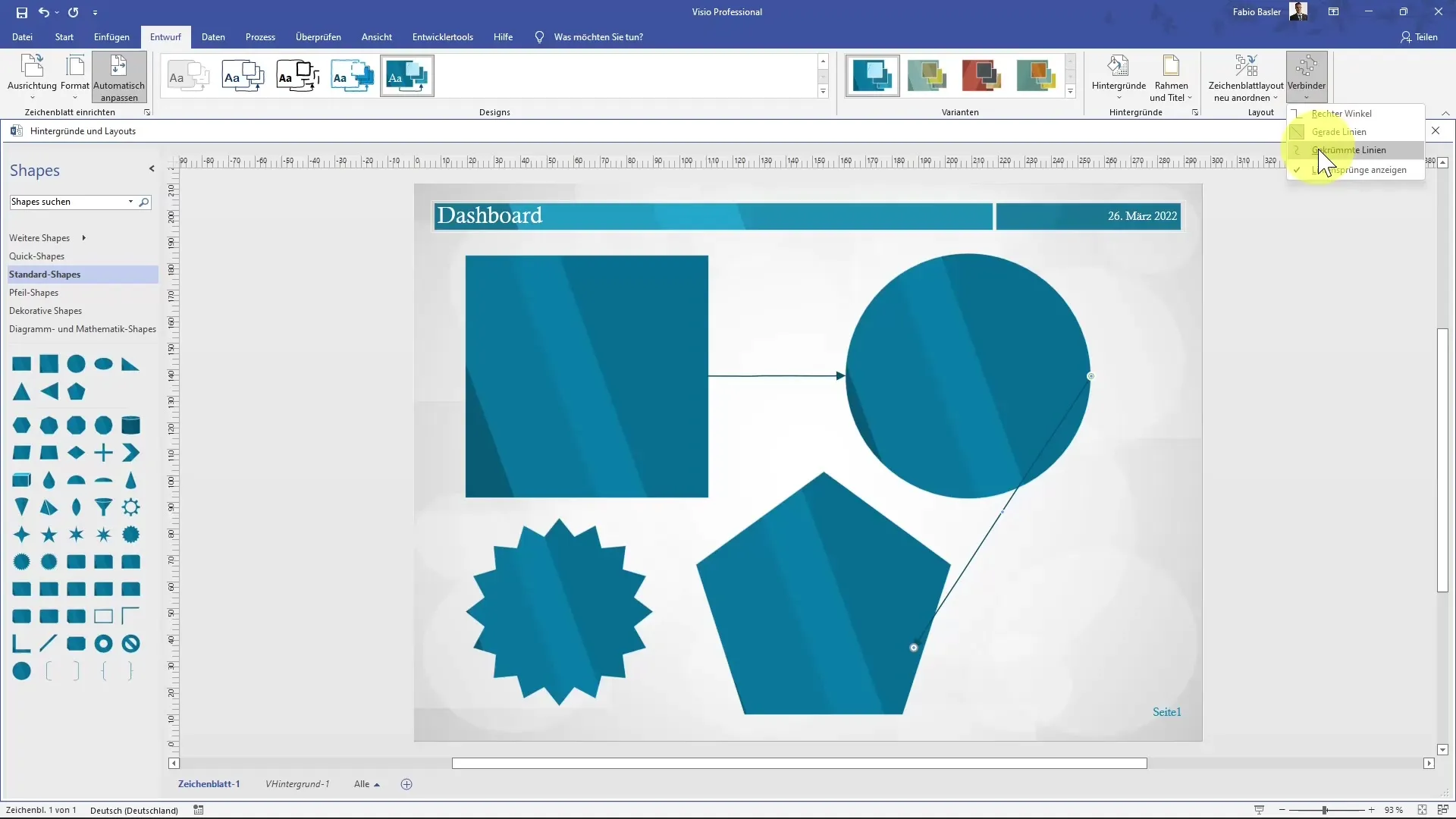The height and width of the screenshot is (819, 1456).
Task: Select the chevron arrow shape
Action: tap(131, 453)
